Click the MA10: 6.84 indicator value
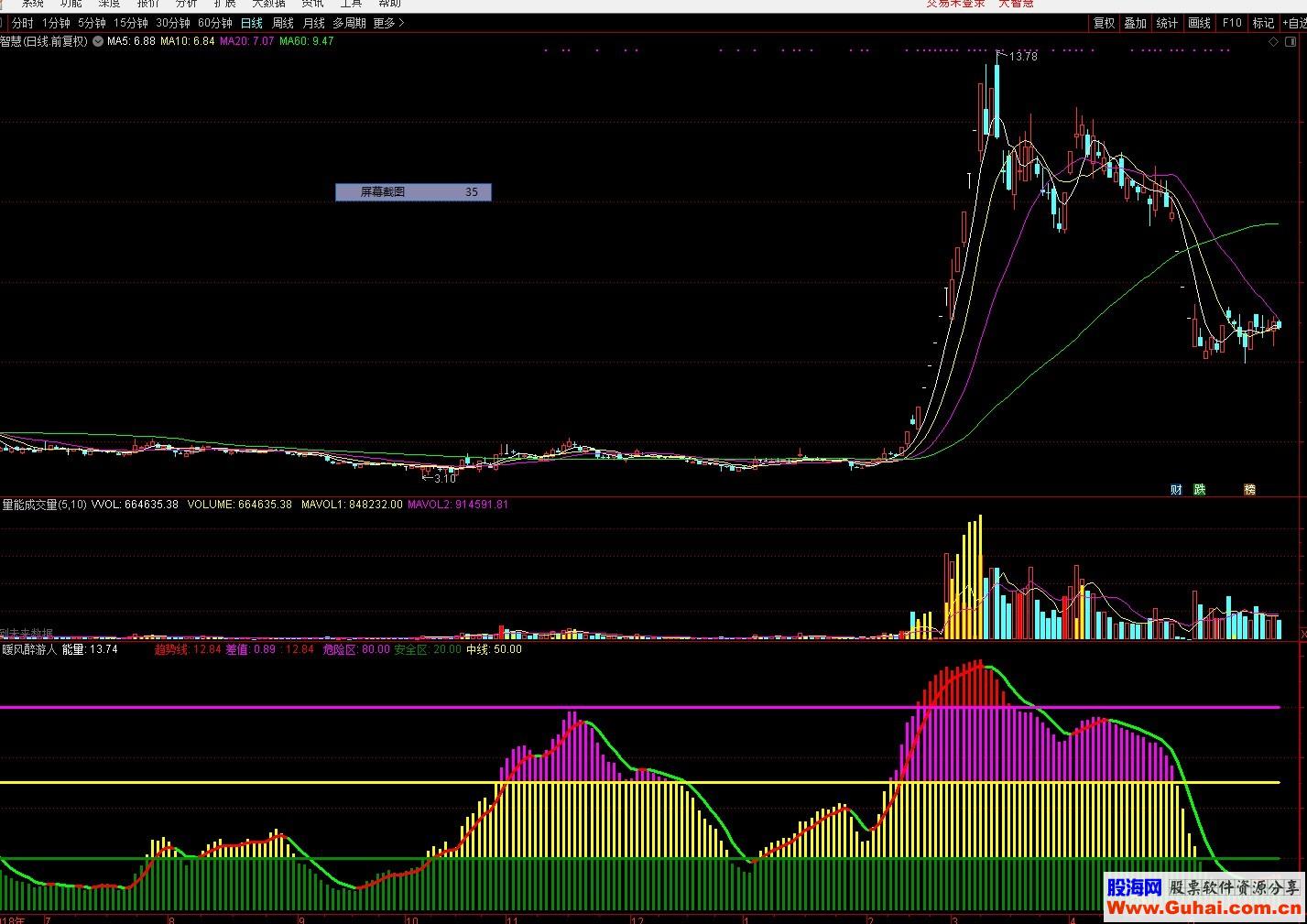1307x924 pixels. 188,41
